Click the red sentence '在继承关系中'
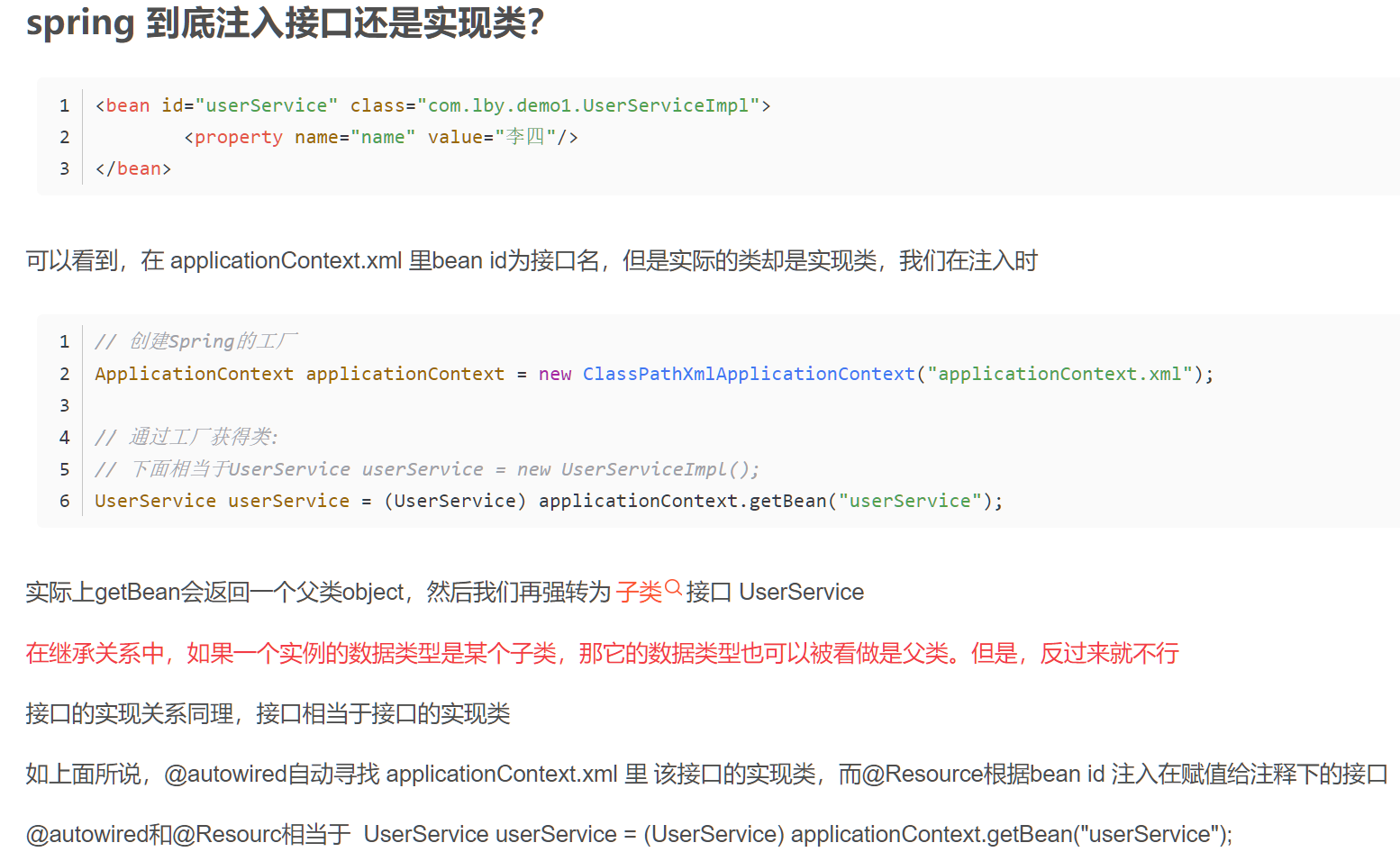Image resolution: width=1400 pixels, height=861 pixels. pos(602,653)
